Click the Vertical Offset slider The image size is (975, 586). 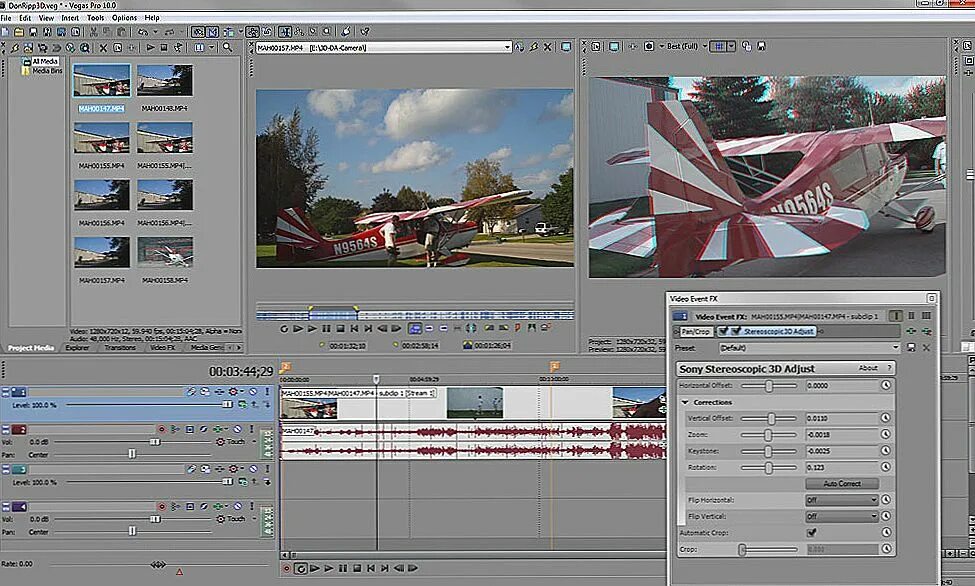[769, 418]
